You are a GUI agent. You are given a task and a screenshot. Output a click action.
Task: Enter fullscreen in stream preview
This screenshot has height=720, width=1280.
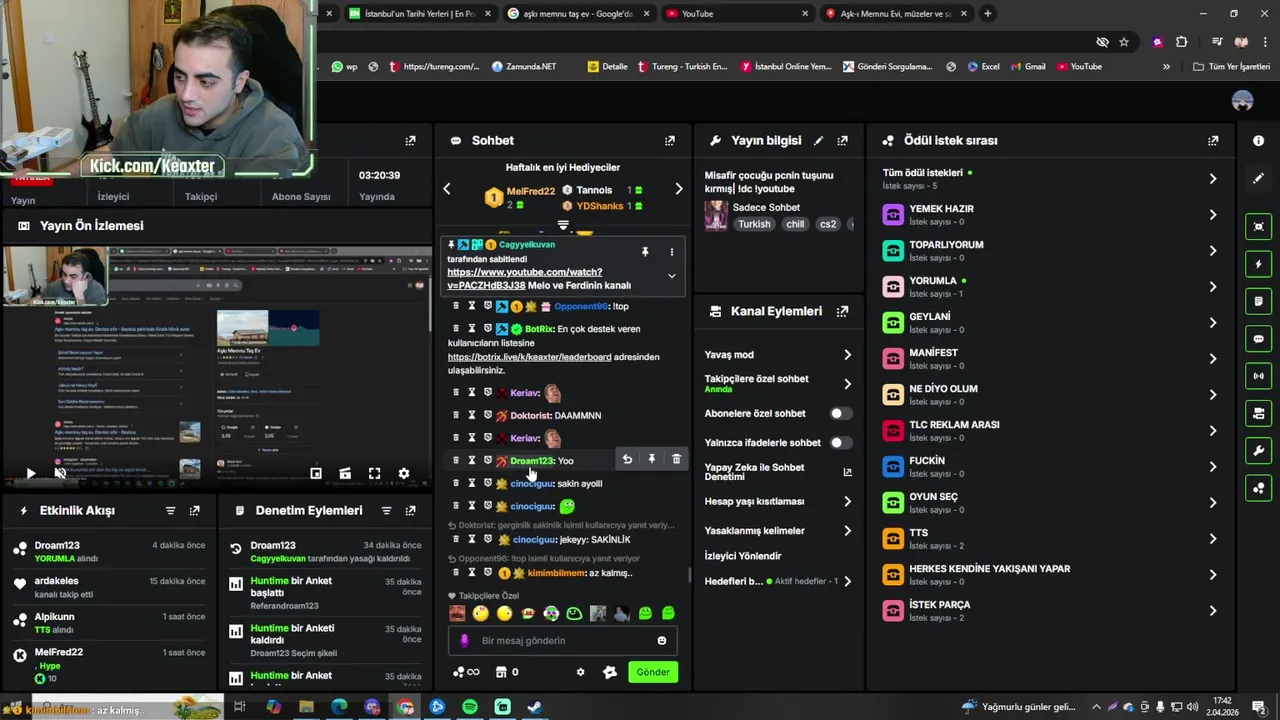tap(374, 473)
